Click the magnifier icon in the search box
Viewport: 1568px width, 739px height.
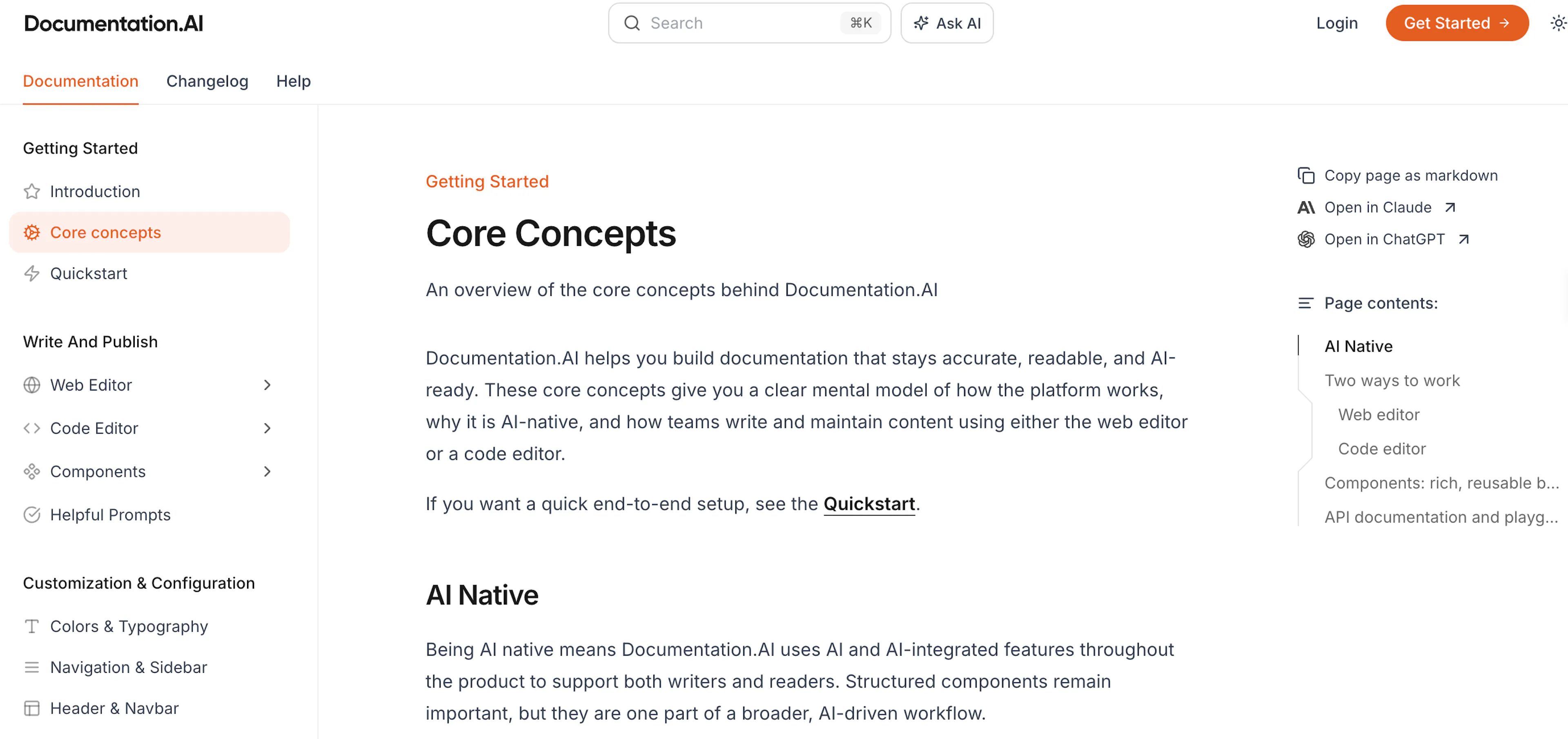coord(632,23)
